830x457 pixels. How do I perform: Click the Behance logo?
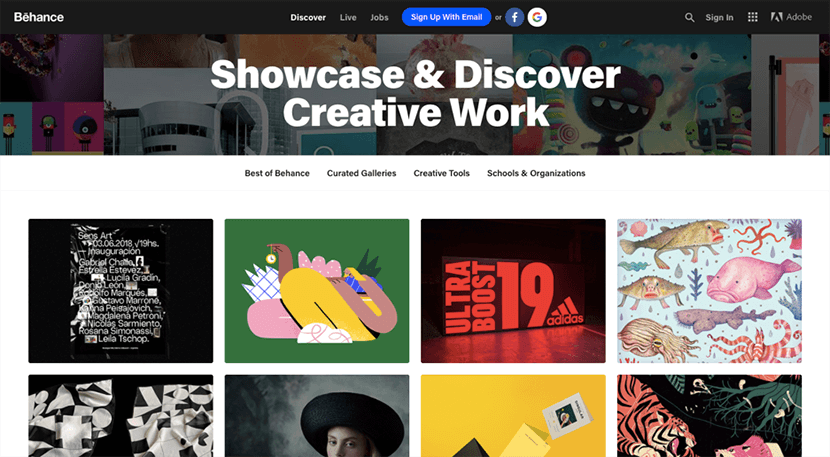(x=39, y=17)
